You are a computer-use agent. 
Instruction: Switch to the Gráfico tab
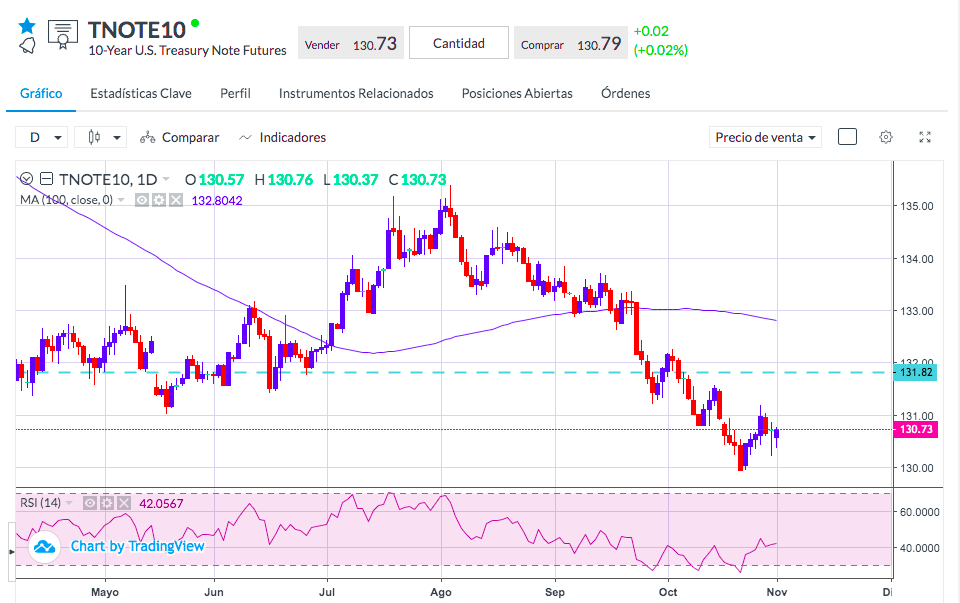pos(41,94)
